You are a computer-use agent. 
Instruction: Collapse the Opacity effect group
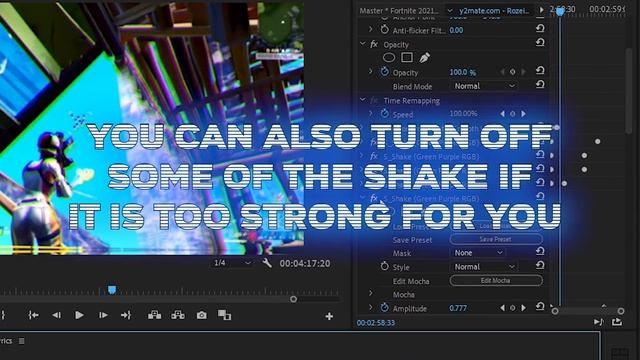click(362, 43)
